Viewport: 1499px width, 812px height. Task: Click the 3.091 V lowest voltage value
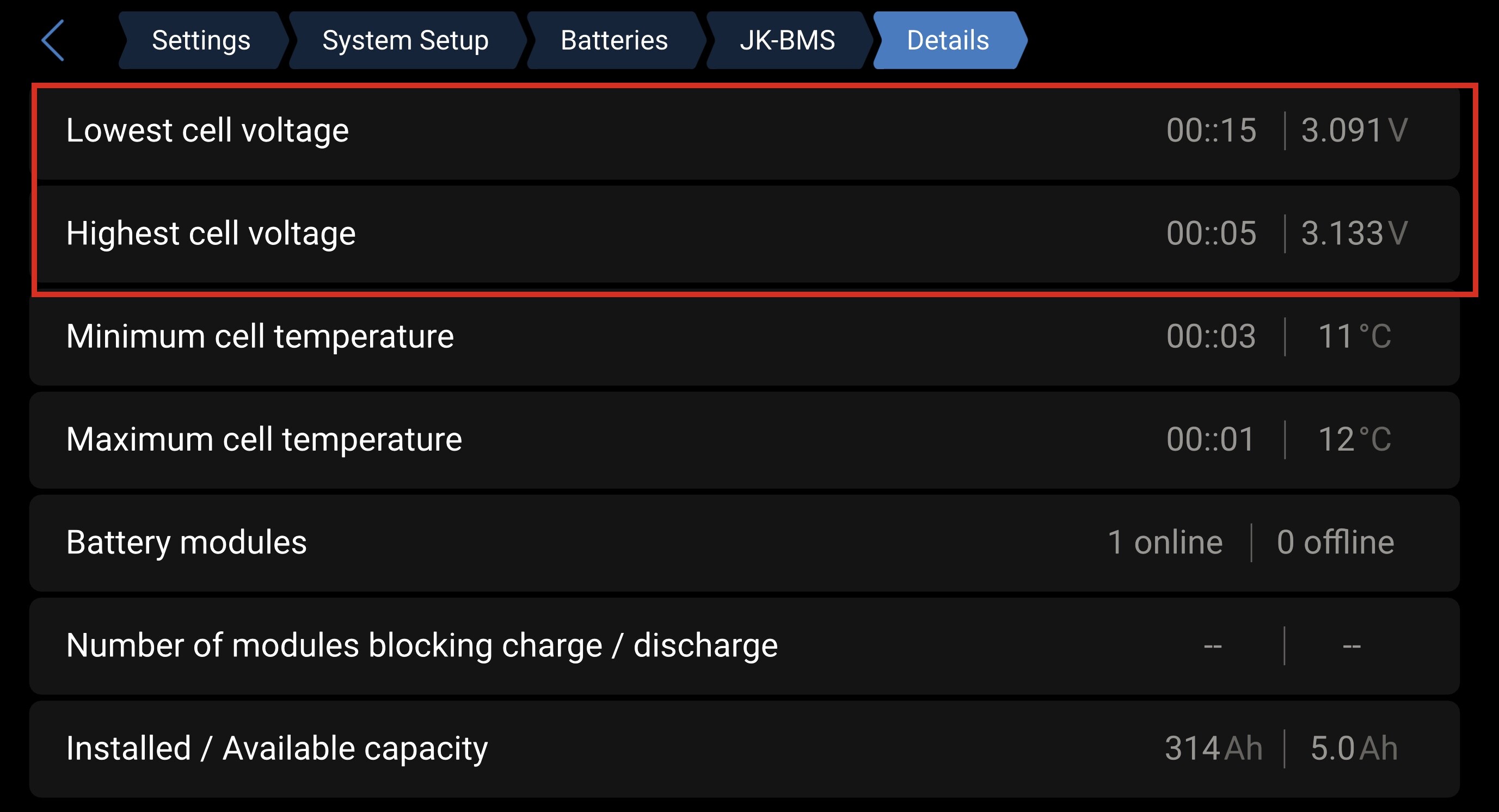pyautogui.click(x=1354, y=130)
